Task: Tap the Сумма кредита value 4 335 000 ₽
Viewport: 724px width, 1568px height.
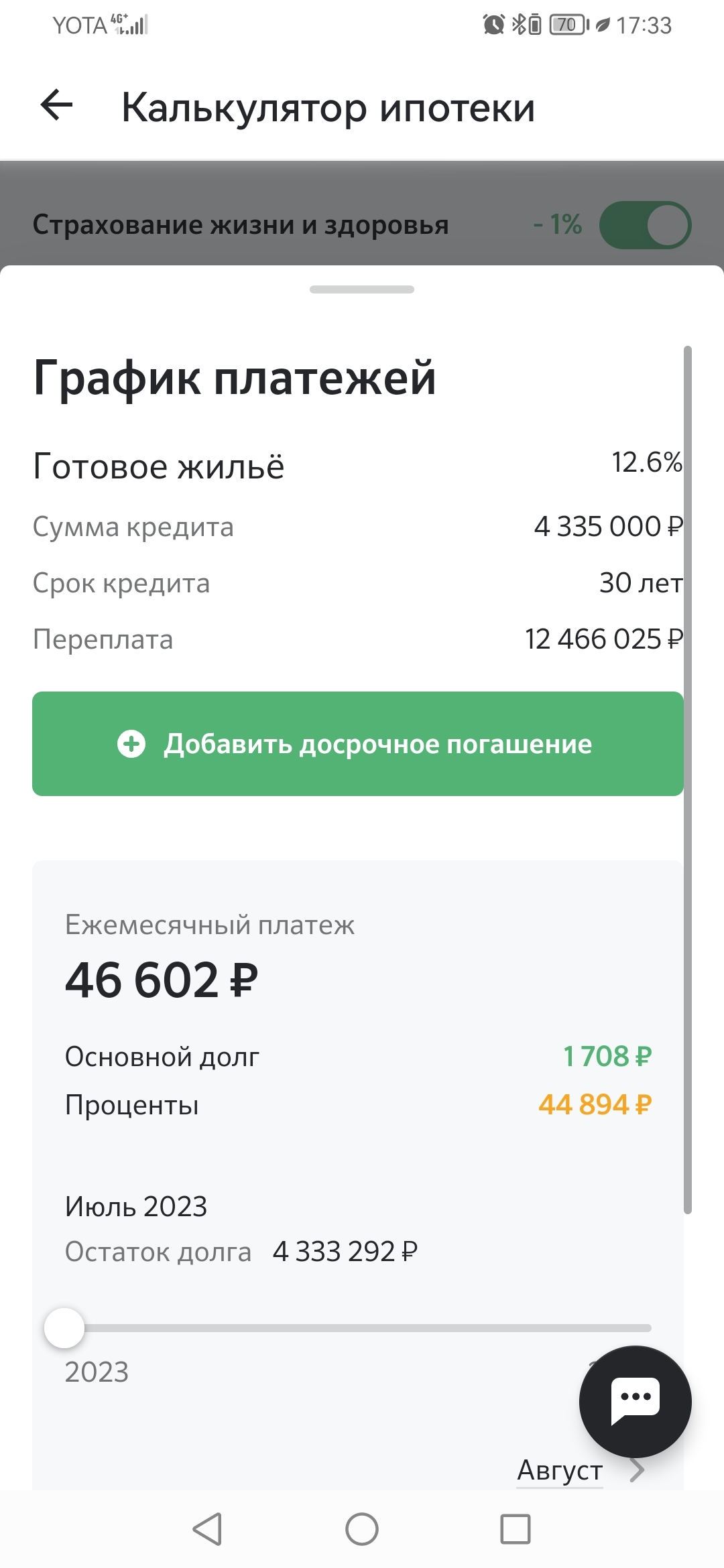Action: coord(608,527)
